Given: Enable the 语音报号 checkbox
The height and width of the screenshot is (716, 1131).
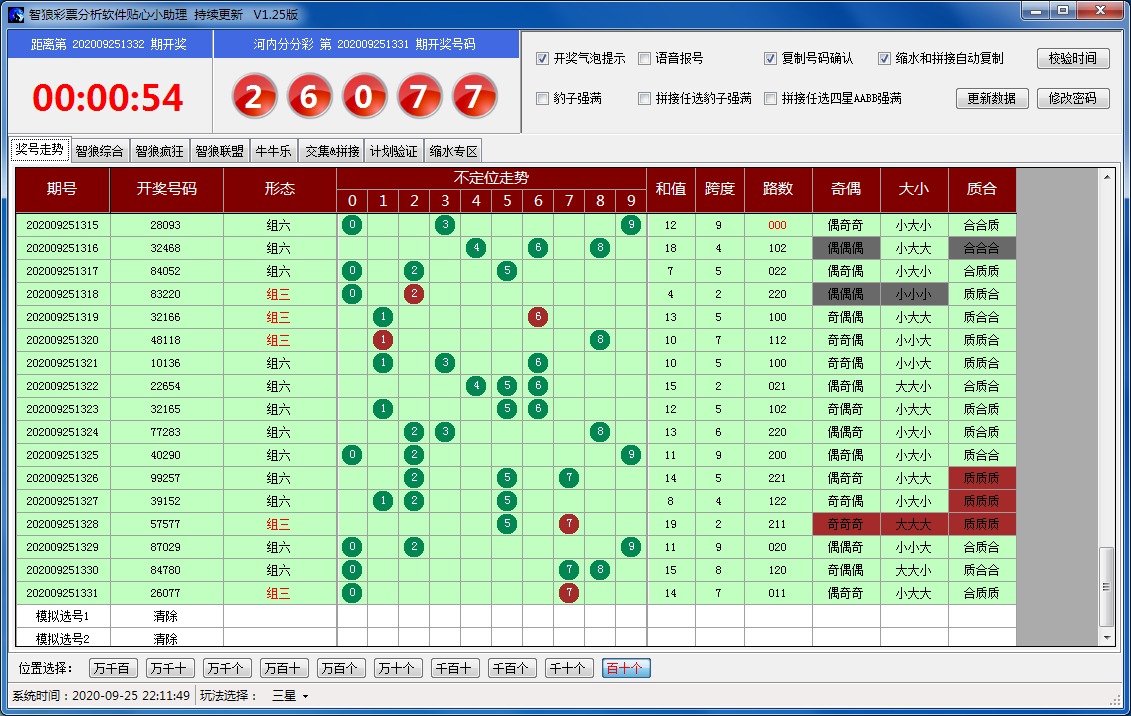Looking at the screenshot, I should pos(645,59).
